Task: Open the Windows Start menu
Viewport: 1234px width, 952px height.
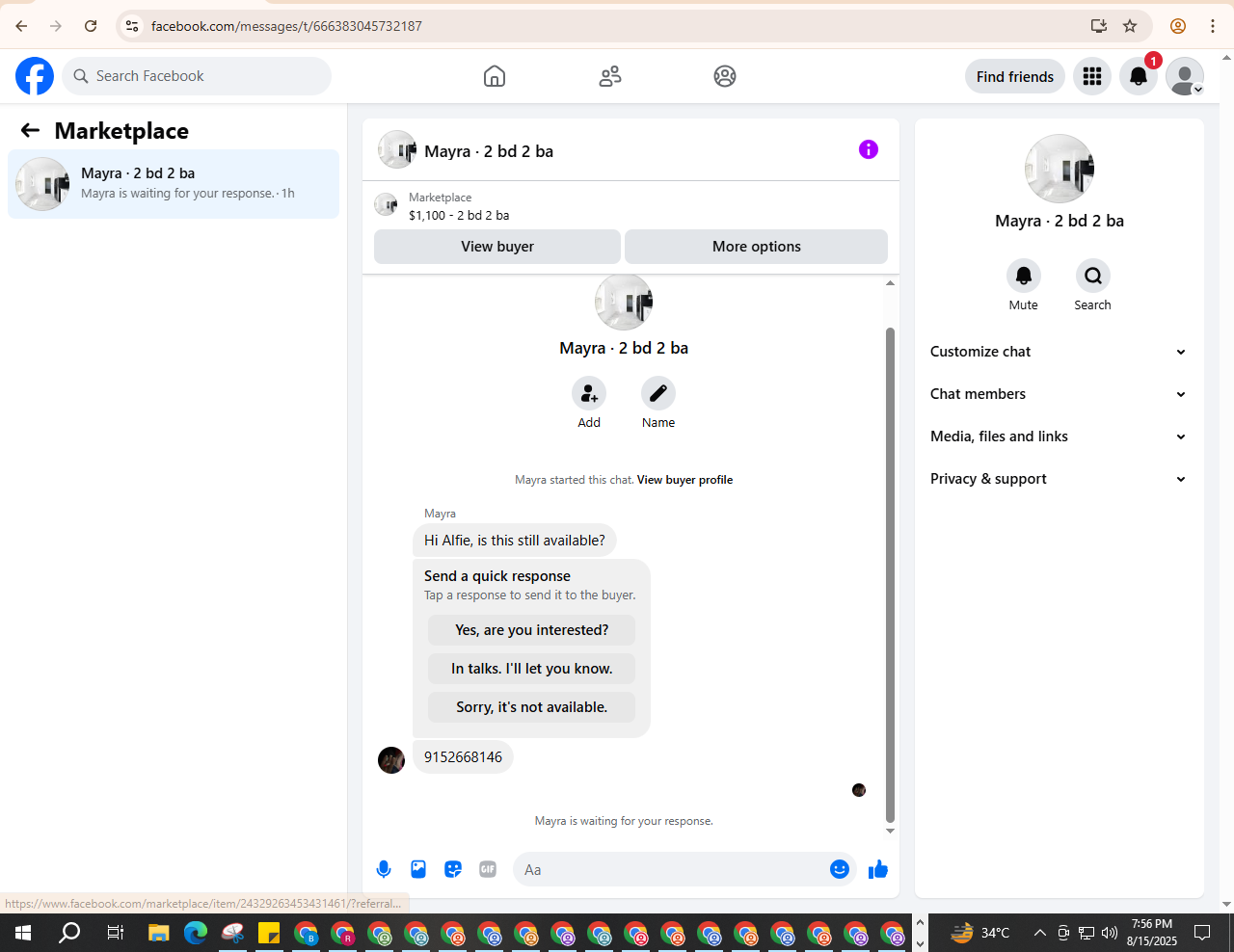Action: (23, 933)
